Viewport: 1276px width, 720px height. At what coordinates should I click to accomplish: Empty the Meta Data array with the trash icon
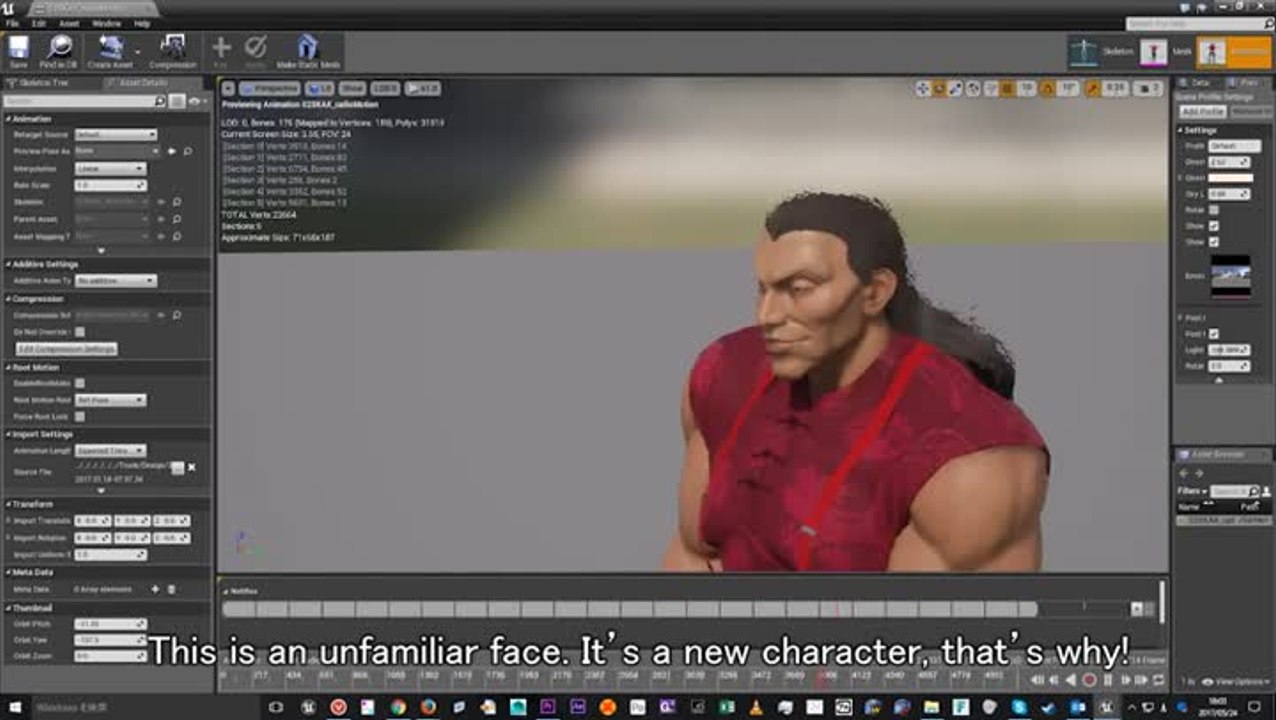tap(171, 589)
